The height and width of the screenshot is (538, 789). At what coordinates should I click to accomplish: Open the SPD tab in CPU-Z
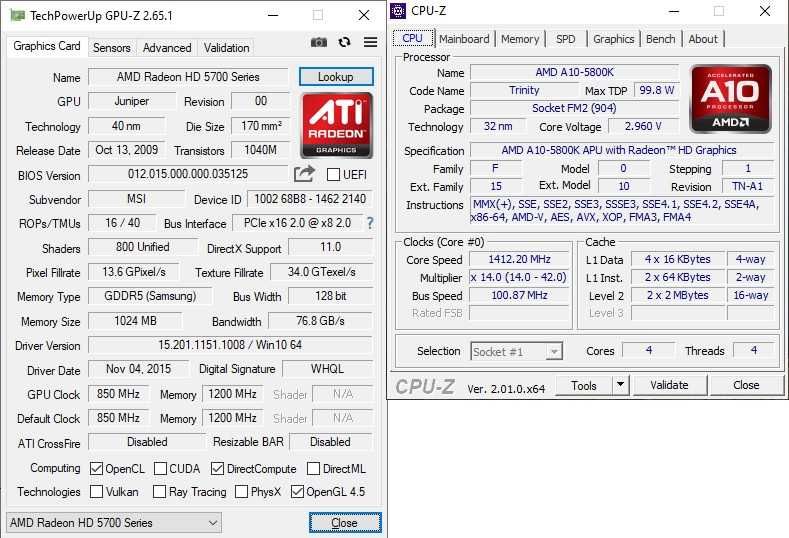566,39
